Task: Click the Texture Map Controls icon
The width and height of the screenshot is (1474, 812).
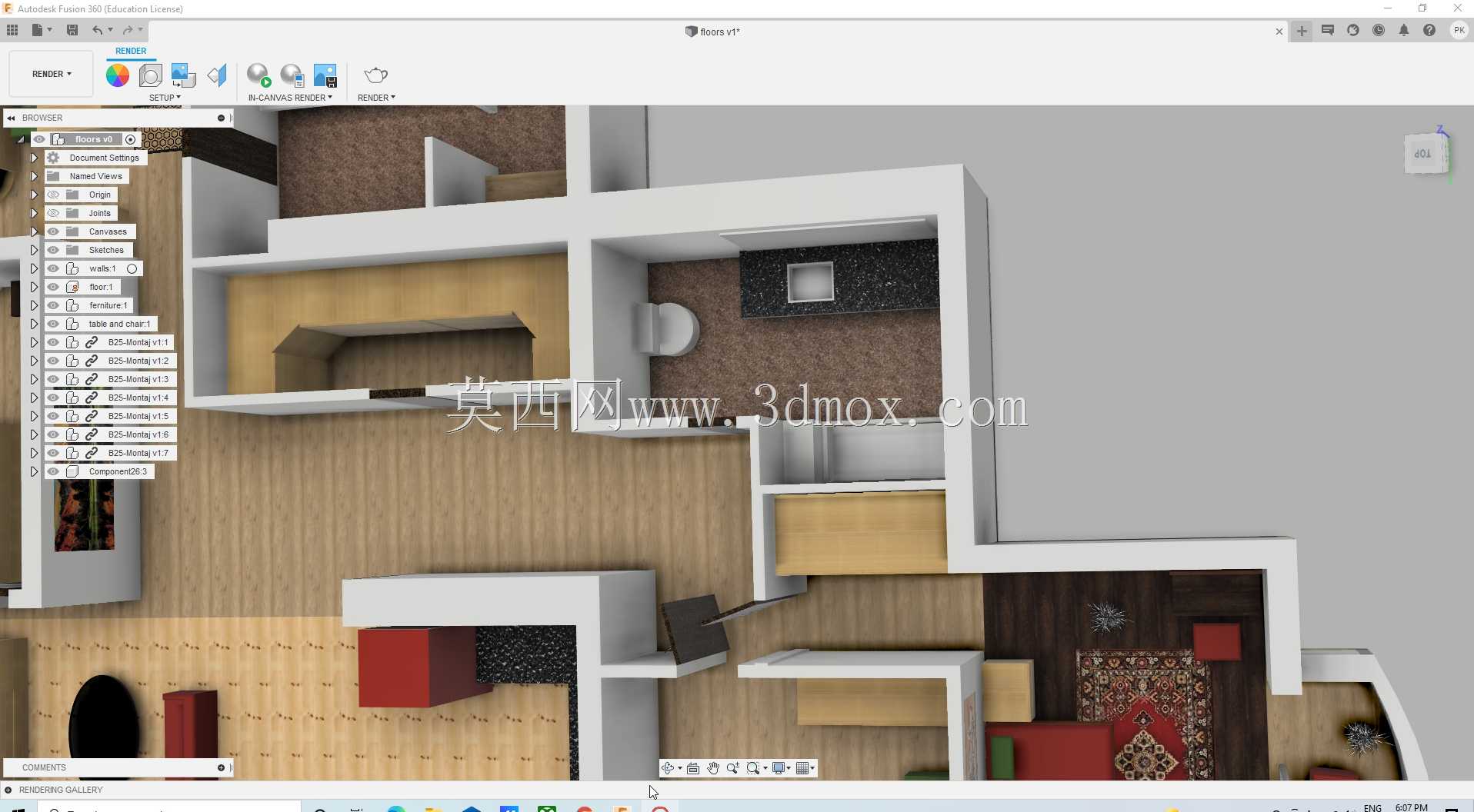Action: pos(217,75)
